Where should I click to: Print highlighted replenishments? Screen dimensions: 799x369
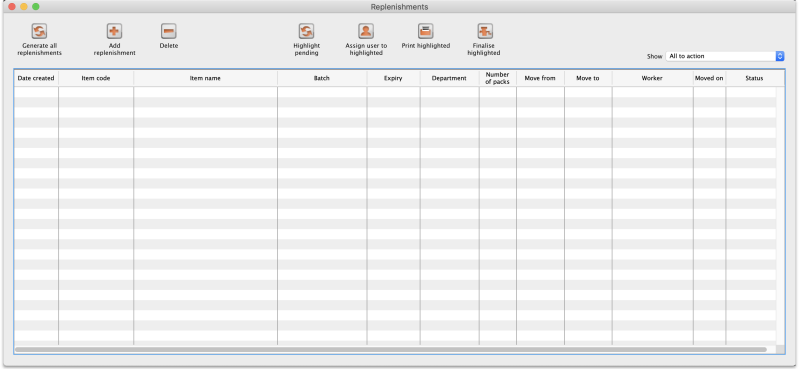425,31
